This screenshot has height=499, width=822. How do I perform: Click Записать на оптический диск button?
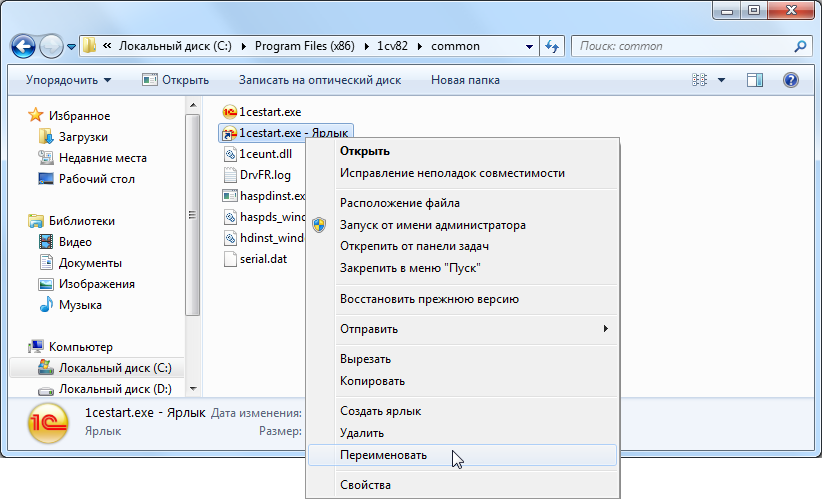[319, 80]
